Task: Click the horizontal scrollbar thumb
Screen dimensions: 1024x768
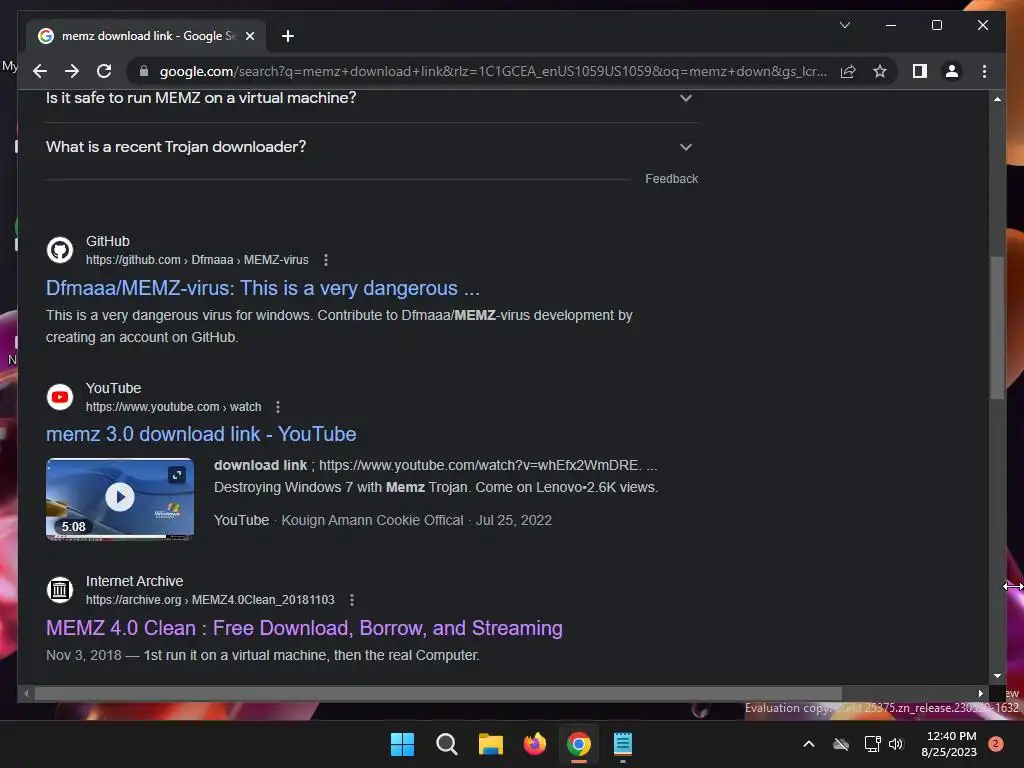Action: (438, 694)
